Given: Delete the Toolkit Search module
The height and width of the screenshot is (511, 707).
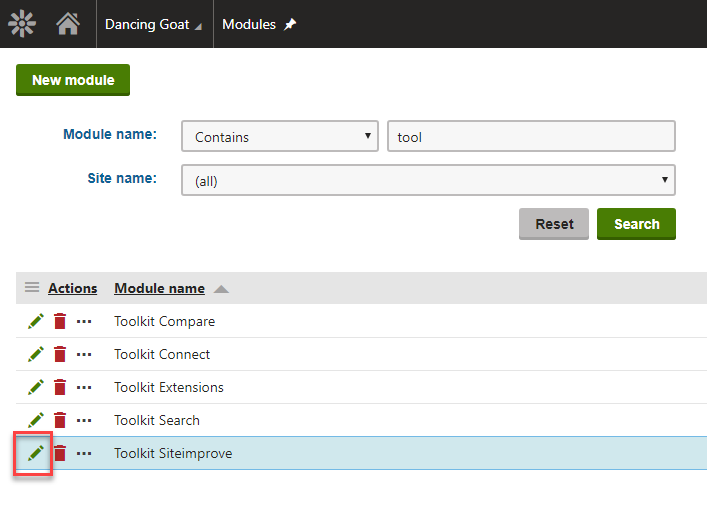Looking at the screenshot, I should pyautogui.click(x=60, y=420).
